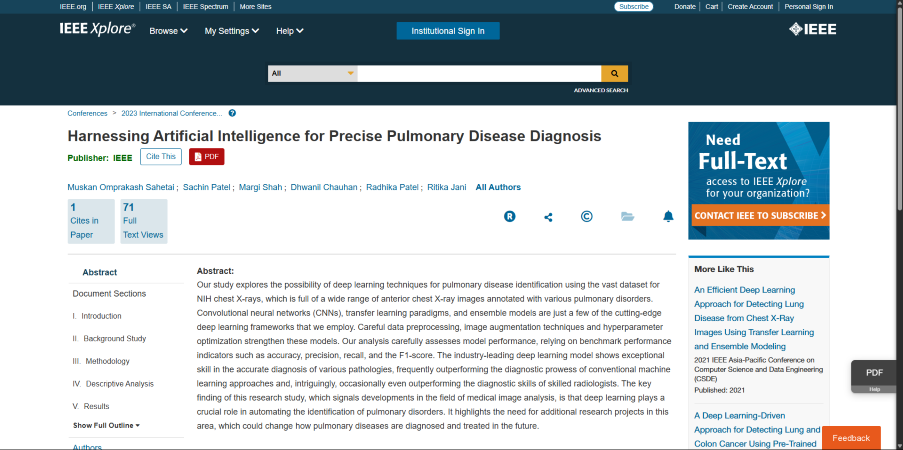Select the Abstract section tab
Image resolution: width=903 pixels, height=450 pixels.
(x=100, y=273)
